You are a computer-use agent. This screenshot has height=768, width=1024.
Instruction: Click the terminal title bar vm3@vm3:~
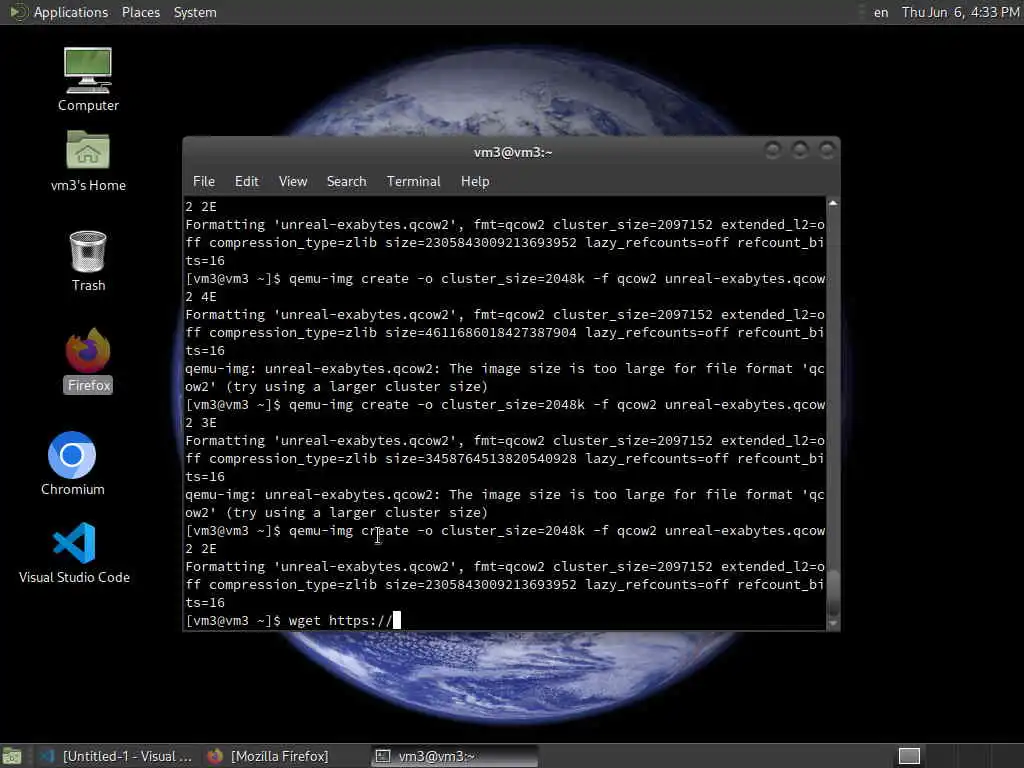tap(513, 152)
